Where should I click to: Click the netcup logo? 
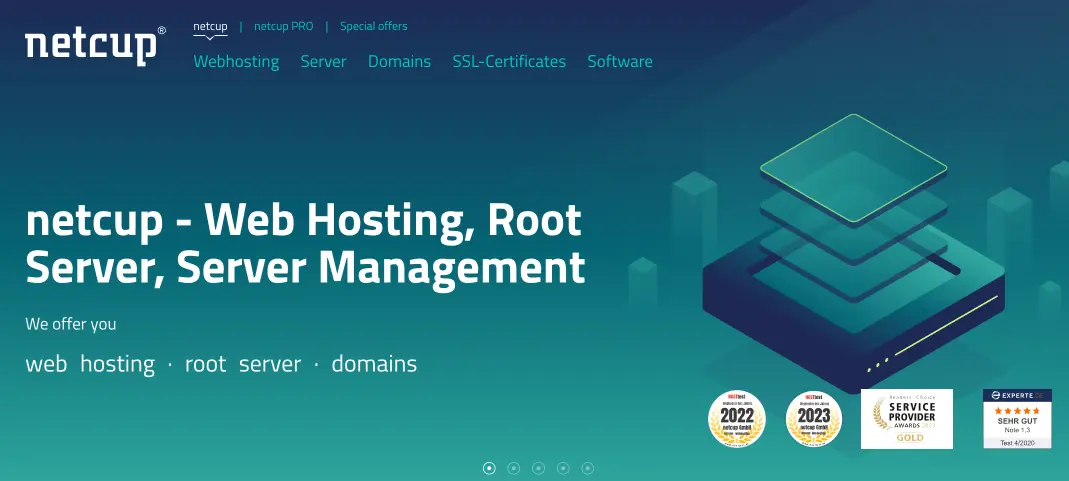pos(95,46)
